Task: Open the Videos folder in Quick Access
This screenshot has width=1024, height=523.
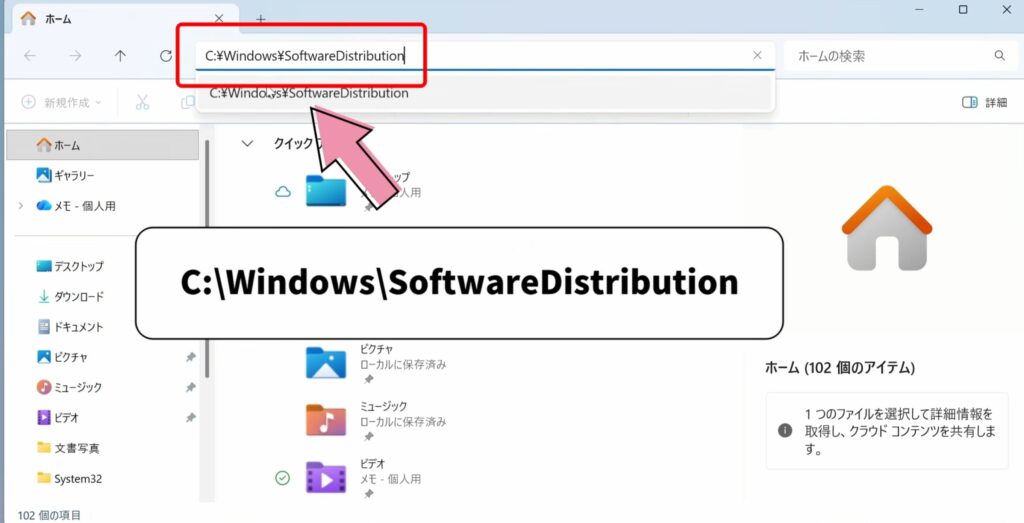Action: coord(325,478)
